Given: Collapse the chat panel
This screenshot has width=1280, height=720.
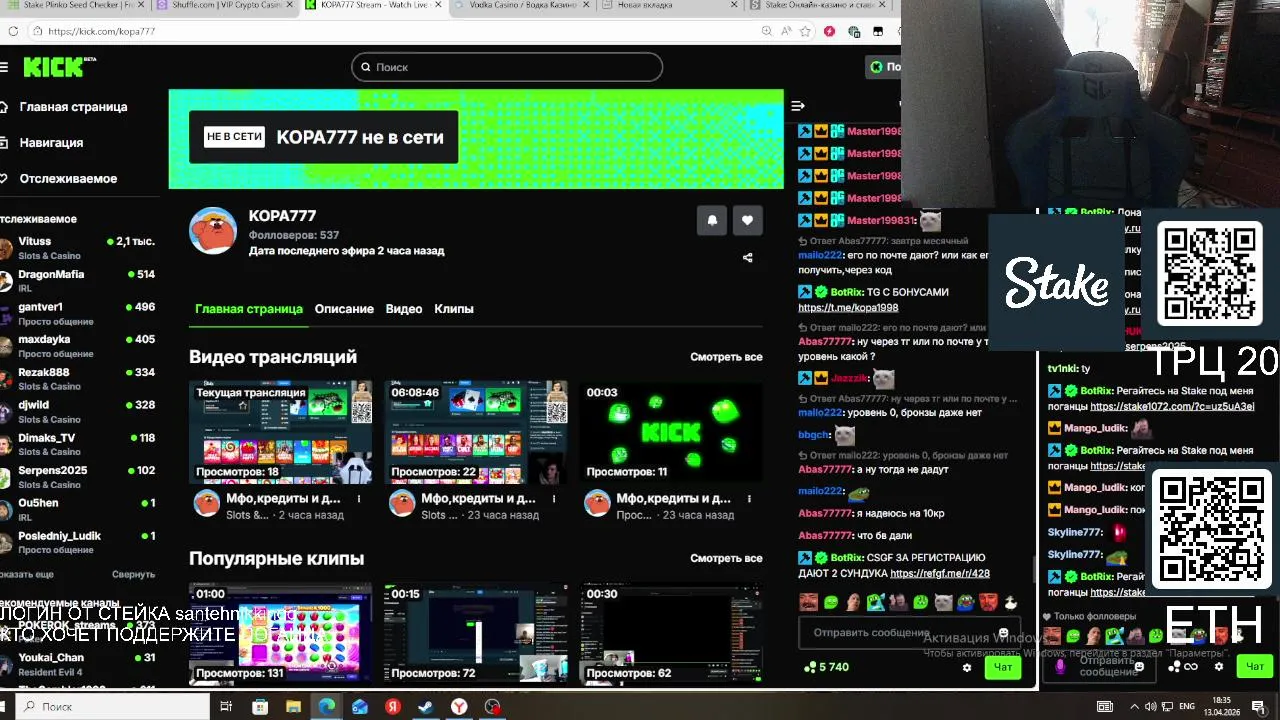Looking at the screenshot, I should click(797, 106).
